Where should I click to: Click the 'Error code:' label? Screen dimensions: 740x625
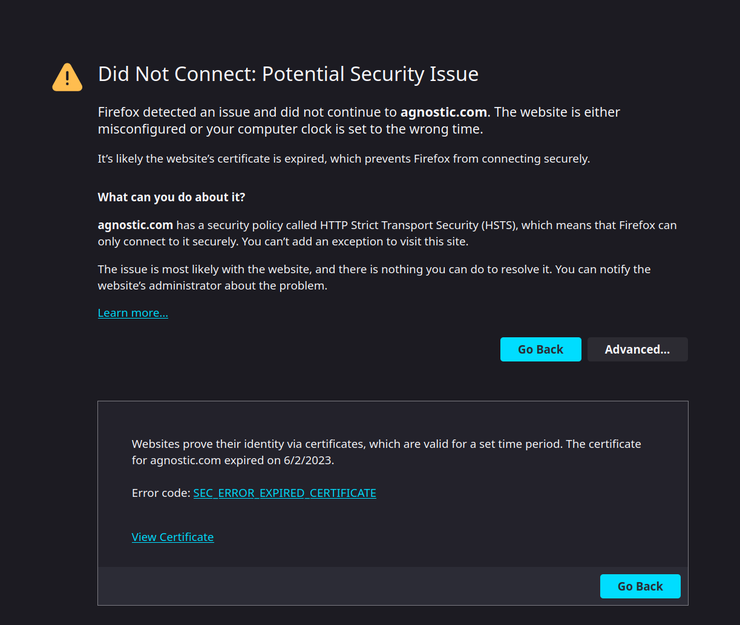161,493
